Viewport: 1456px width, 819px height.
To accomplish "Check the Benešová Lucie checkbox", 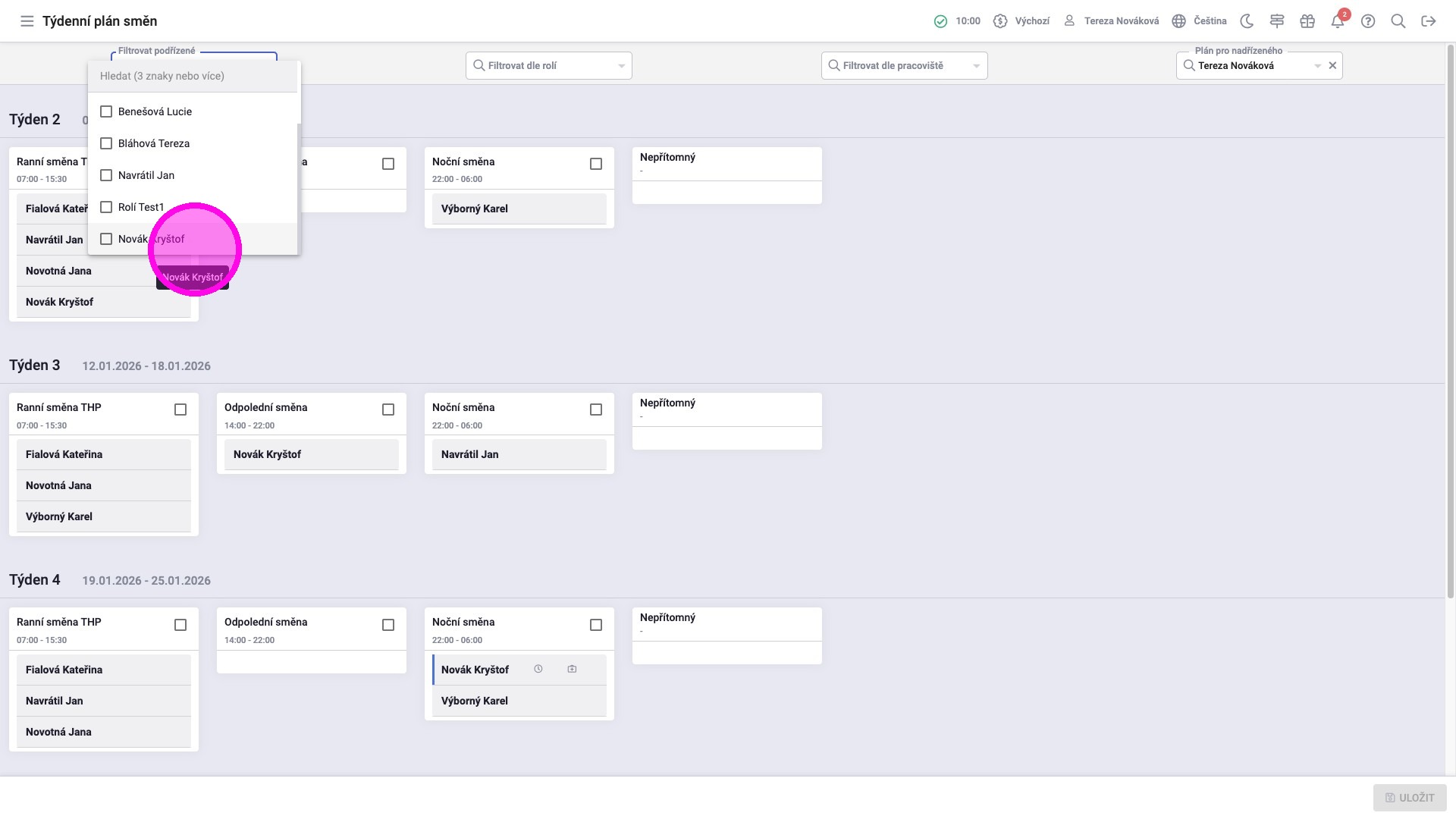I will [107, 111].
